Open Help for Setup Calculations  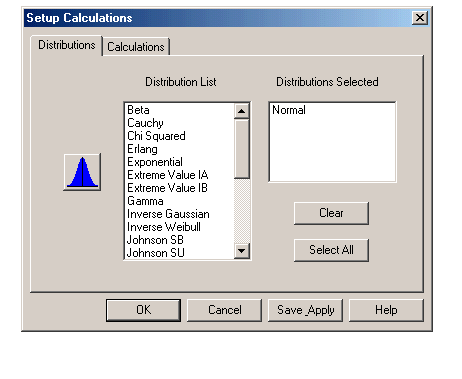pyautogui.click(x=386, y=310)
